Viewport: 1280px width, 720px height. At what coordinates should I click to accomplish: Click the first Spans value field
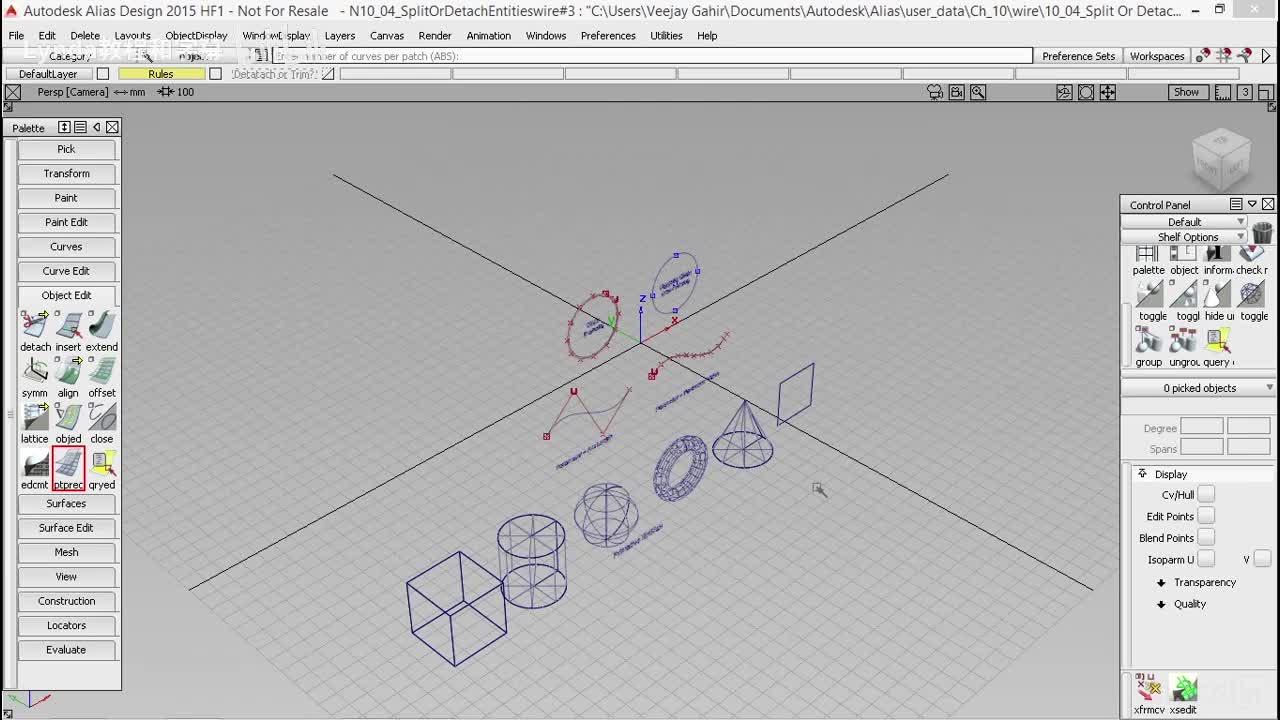[1201, 447]
